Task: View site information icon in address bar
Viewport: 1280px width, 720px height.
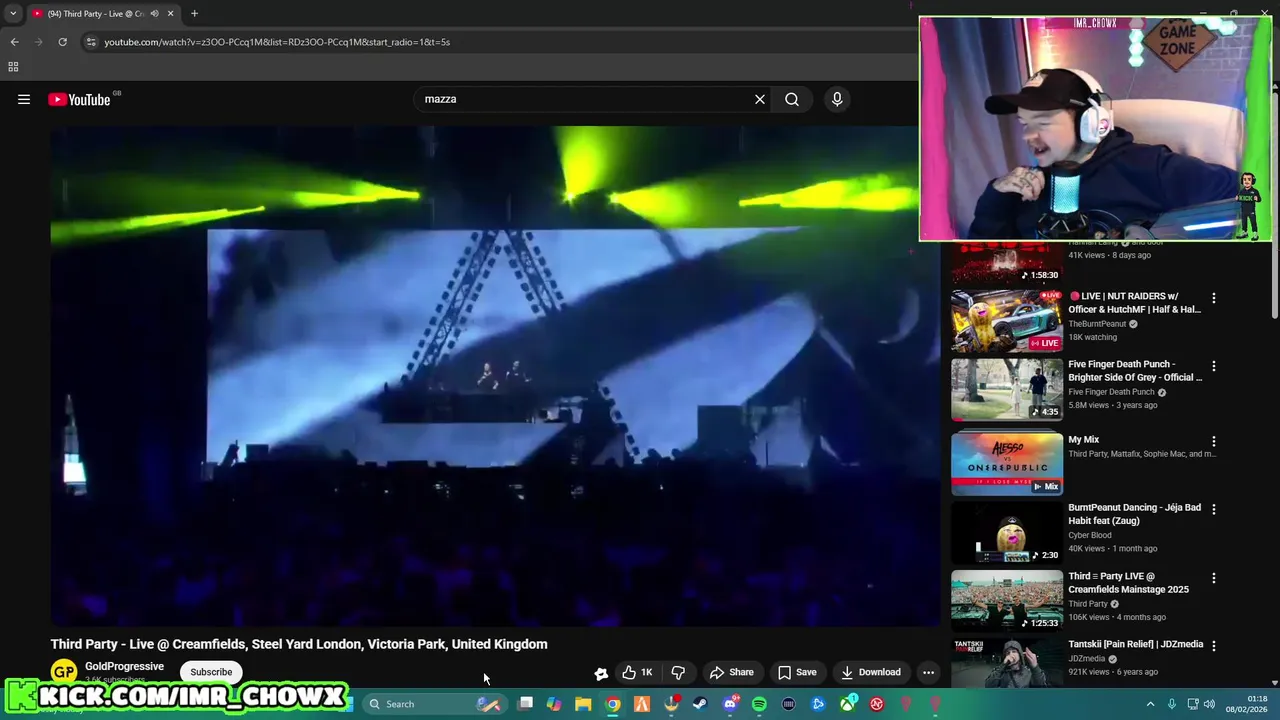Action: coord(91,42)
